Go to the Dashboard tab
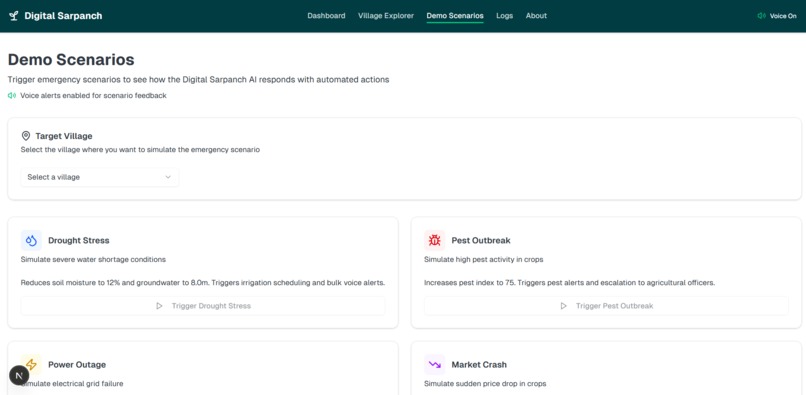 click(326, 16)
